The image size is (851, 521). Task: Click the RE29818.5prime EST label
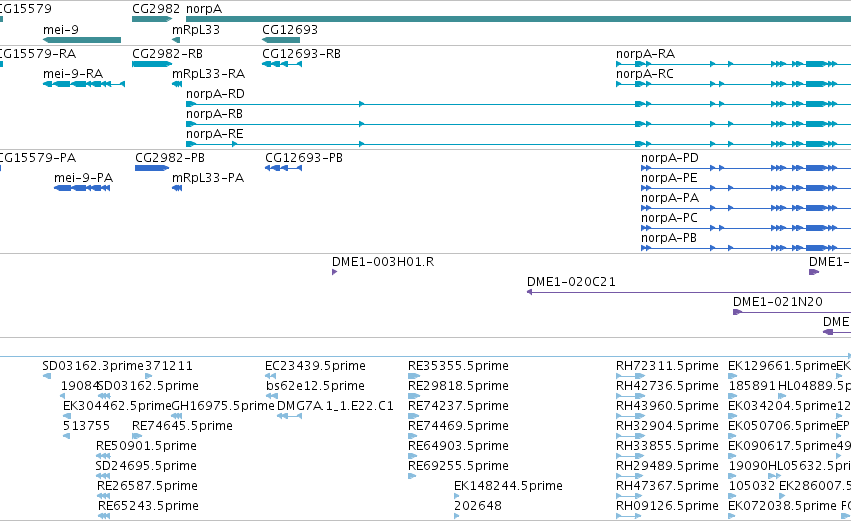pos(459,386)
